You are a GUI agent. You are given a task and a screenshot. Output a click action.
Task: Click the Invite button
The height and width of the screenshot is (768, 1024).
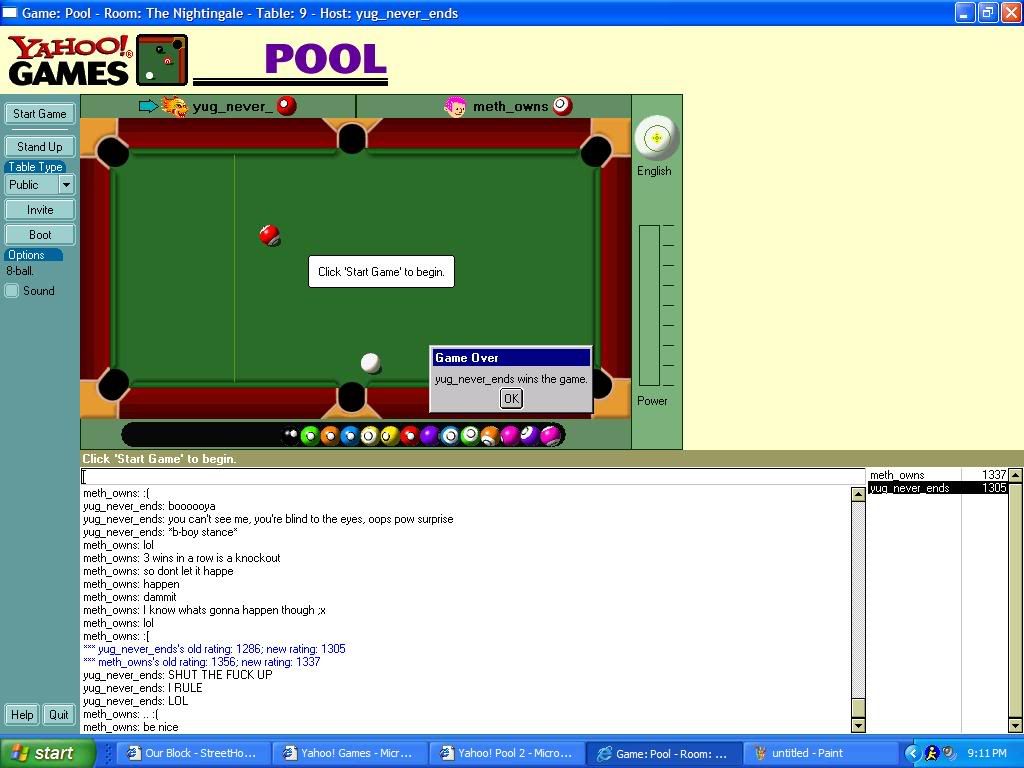[x=40, y=210]
